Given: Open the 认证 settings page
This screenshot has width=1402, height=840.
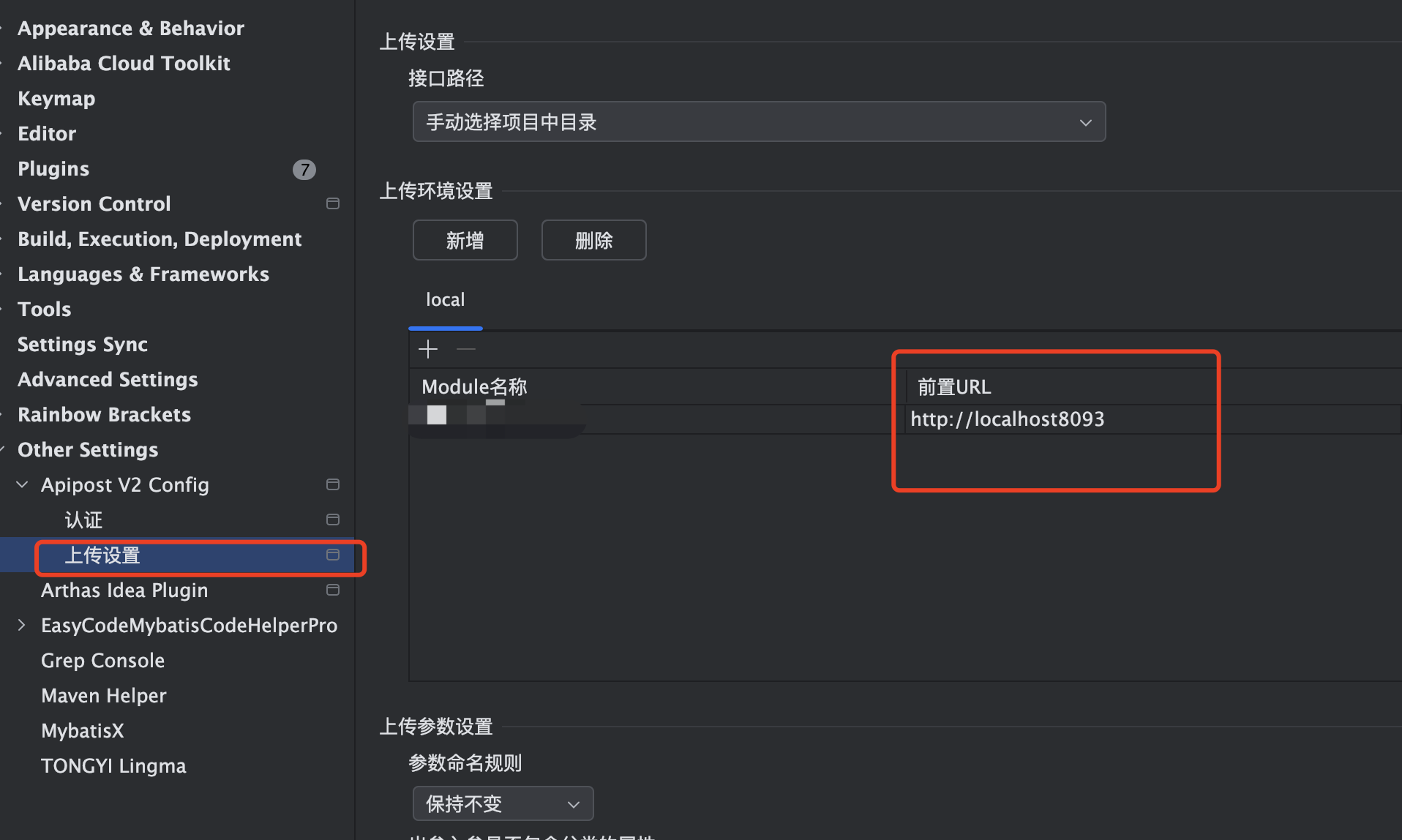Looking at the screenshot, I should (x=83, y=520).
